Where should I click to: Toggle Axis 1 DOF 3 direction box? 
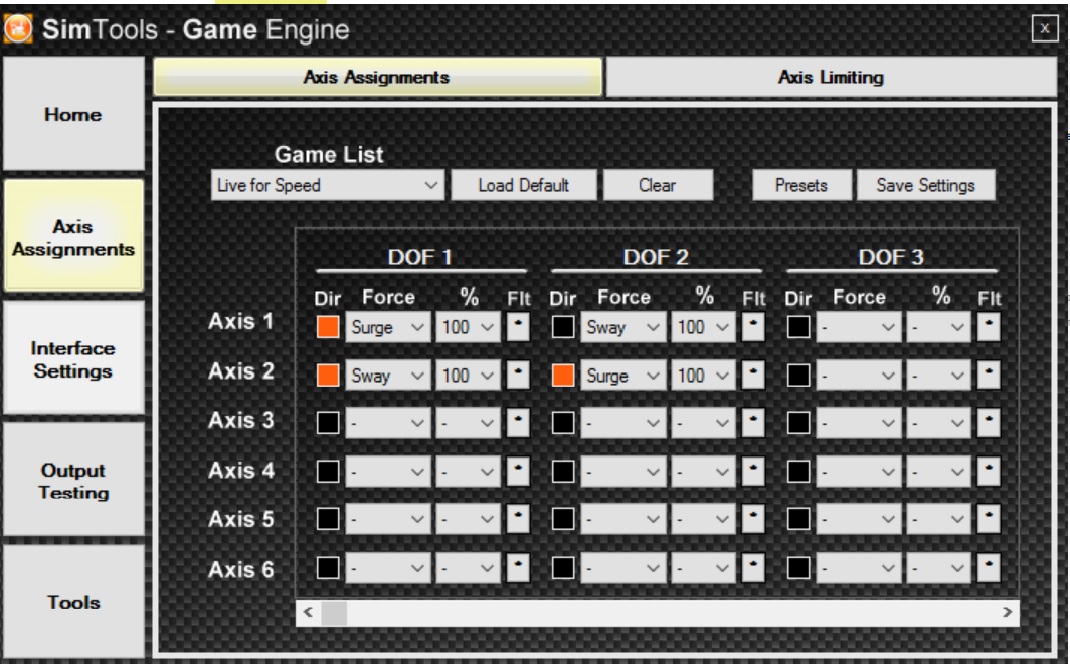tap(798, 327)
